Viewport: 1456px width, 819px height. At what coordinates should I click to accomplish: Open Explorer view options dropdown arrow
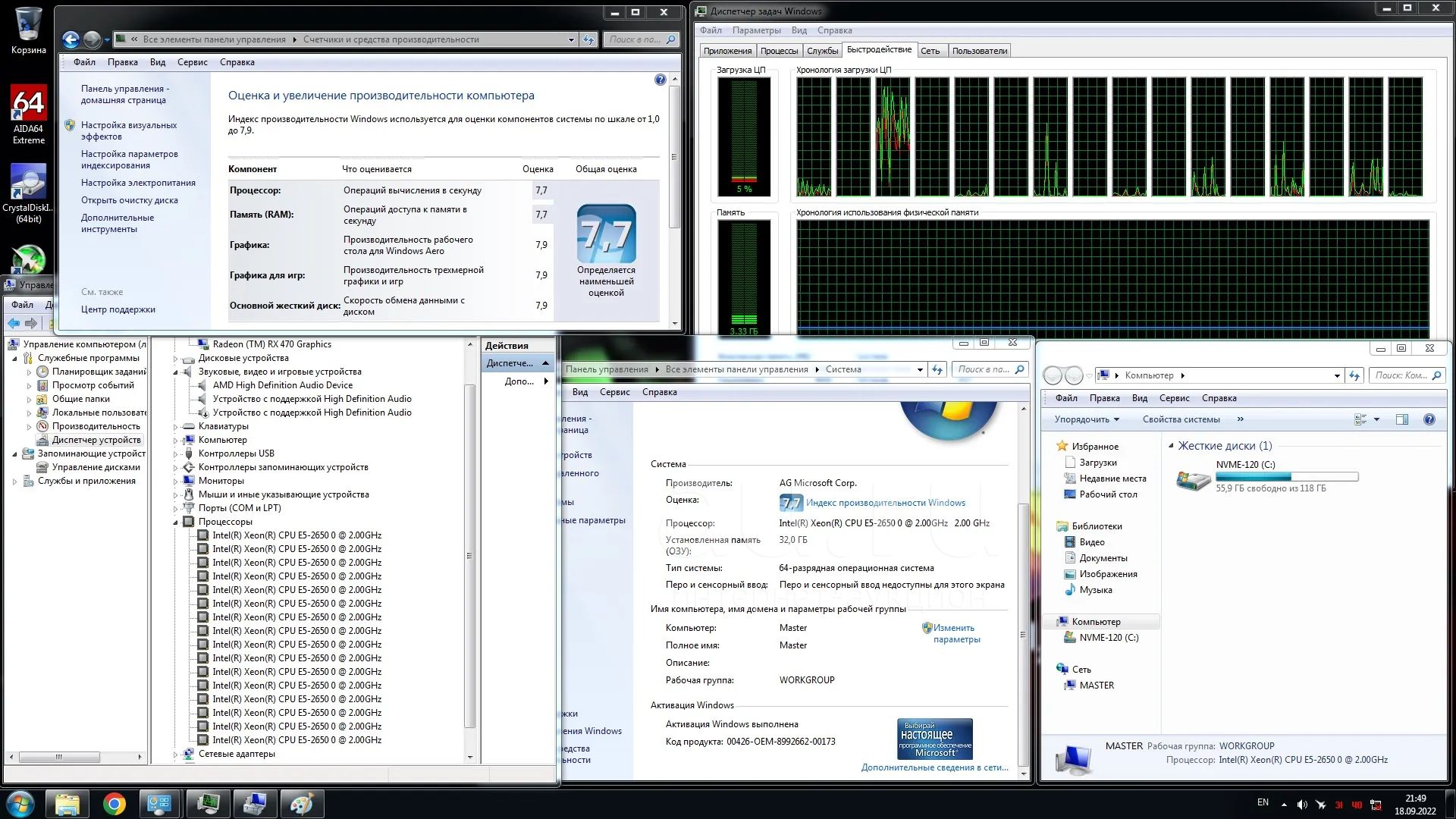(x=1377, y=419)
